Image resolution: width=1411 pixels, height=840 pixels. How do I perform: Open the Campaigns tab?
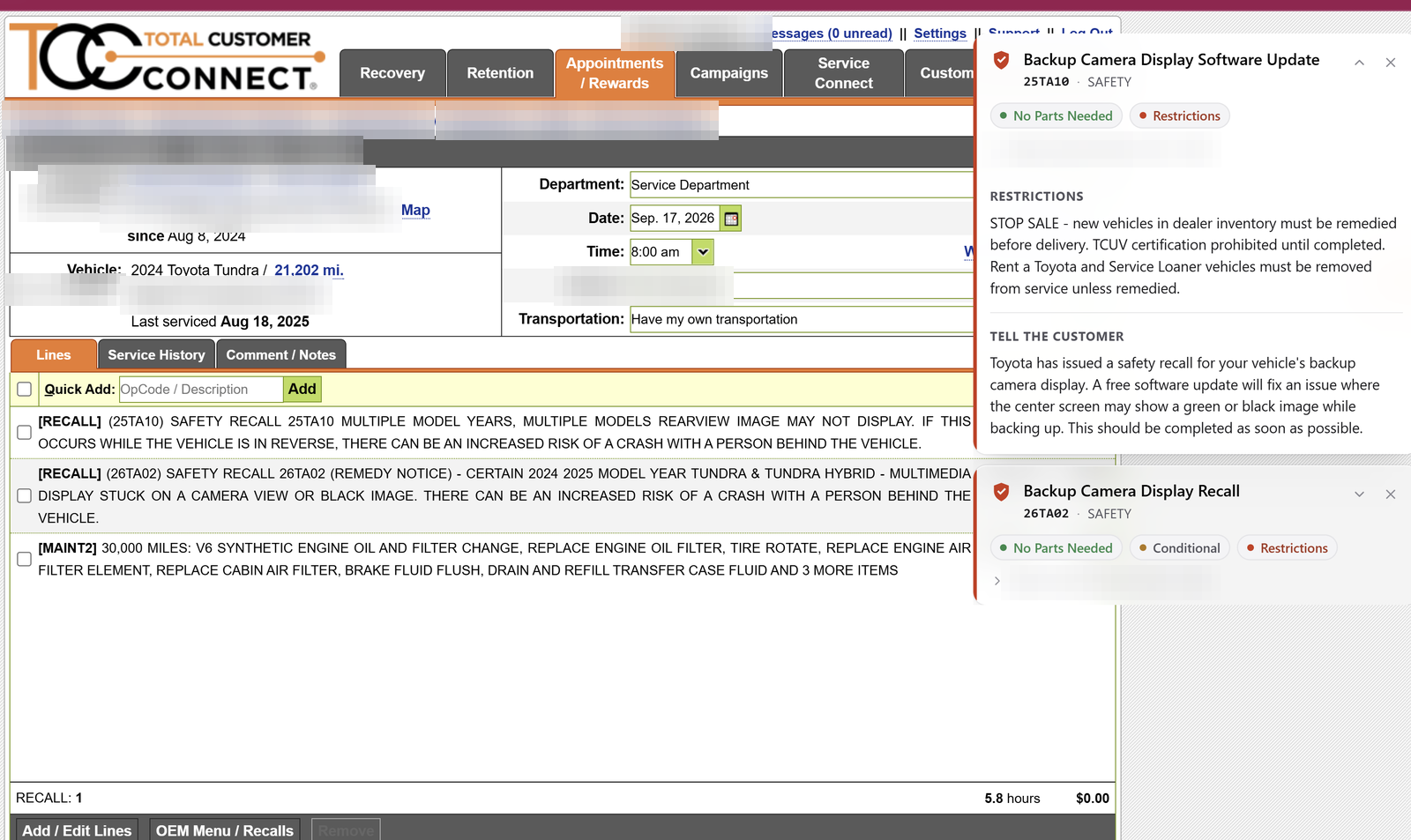(729, 73)
